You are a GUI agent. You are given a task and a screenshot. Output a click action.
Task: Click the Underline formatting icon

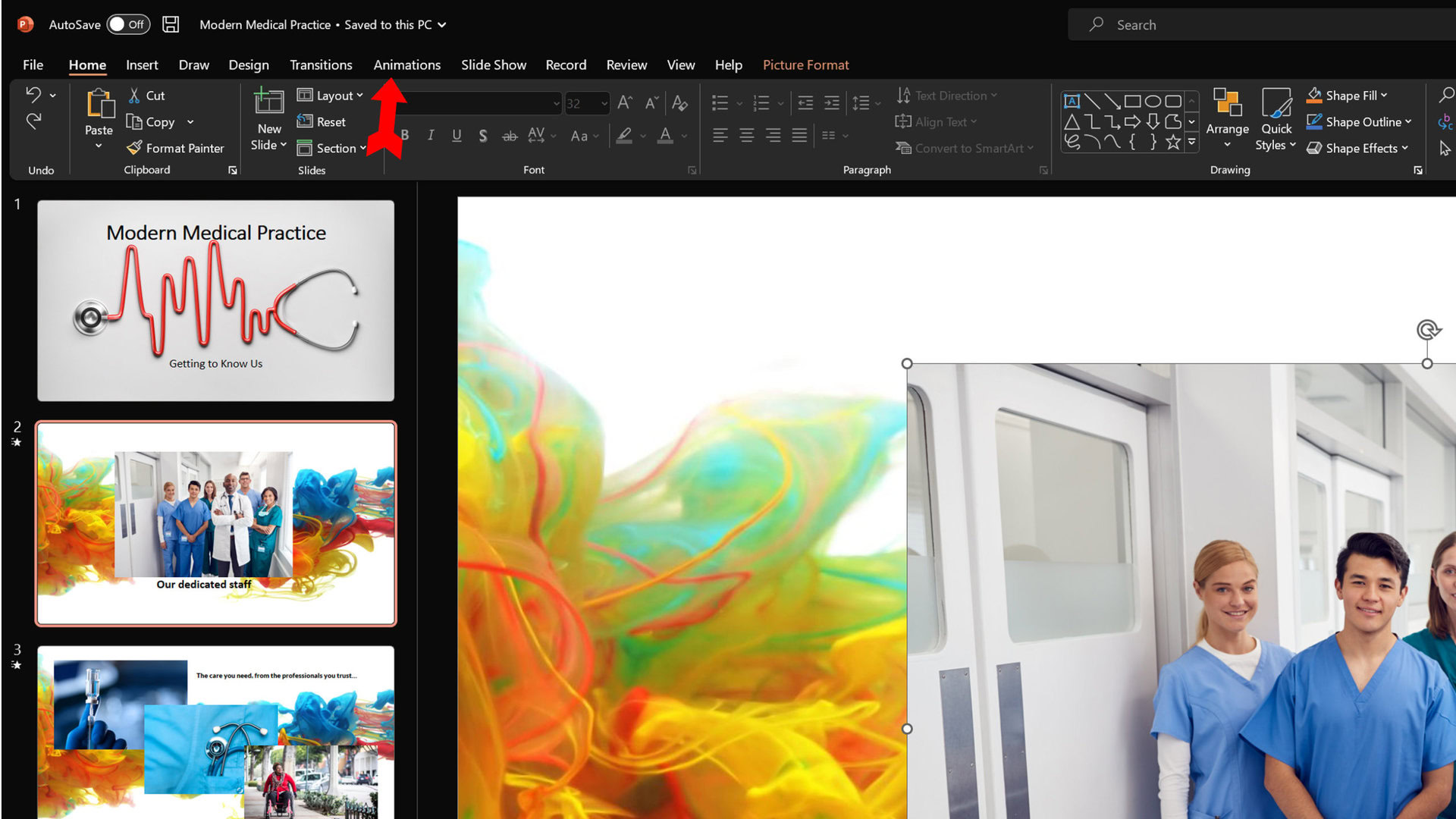456,135
